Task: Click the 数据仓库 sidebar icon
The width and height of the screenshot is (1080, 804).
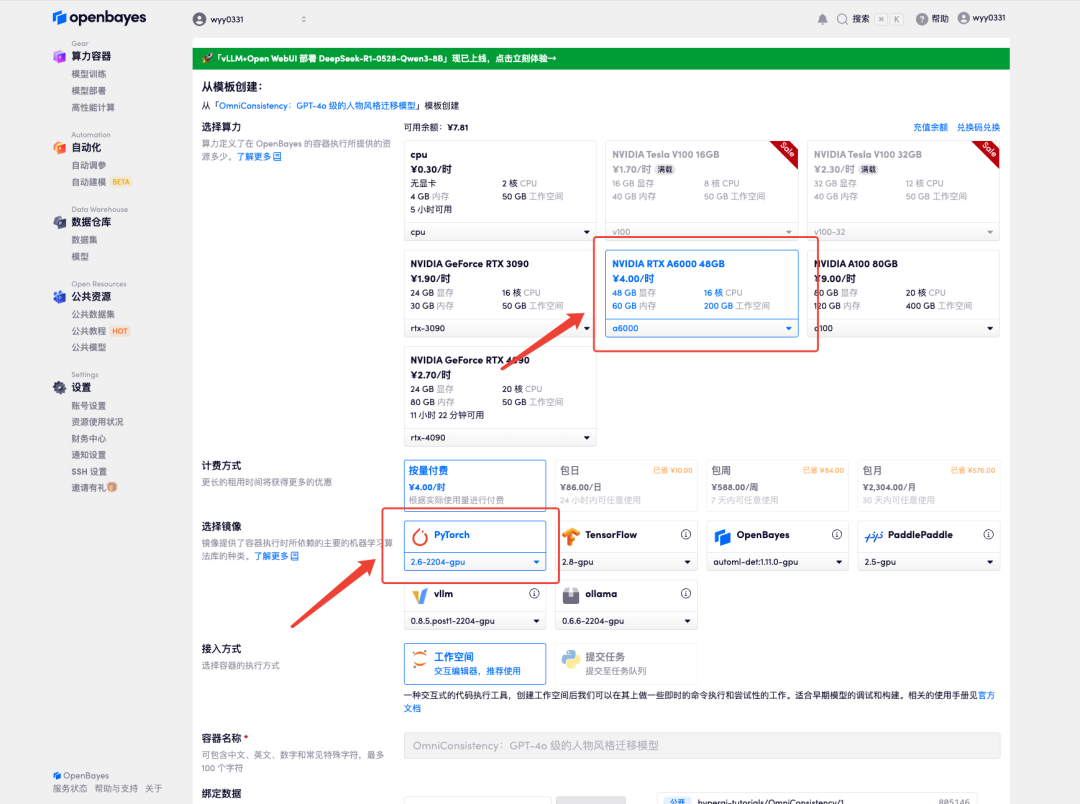Action: [60, 222]
